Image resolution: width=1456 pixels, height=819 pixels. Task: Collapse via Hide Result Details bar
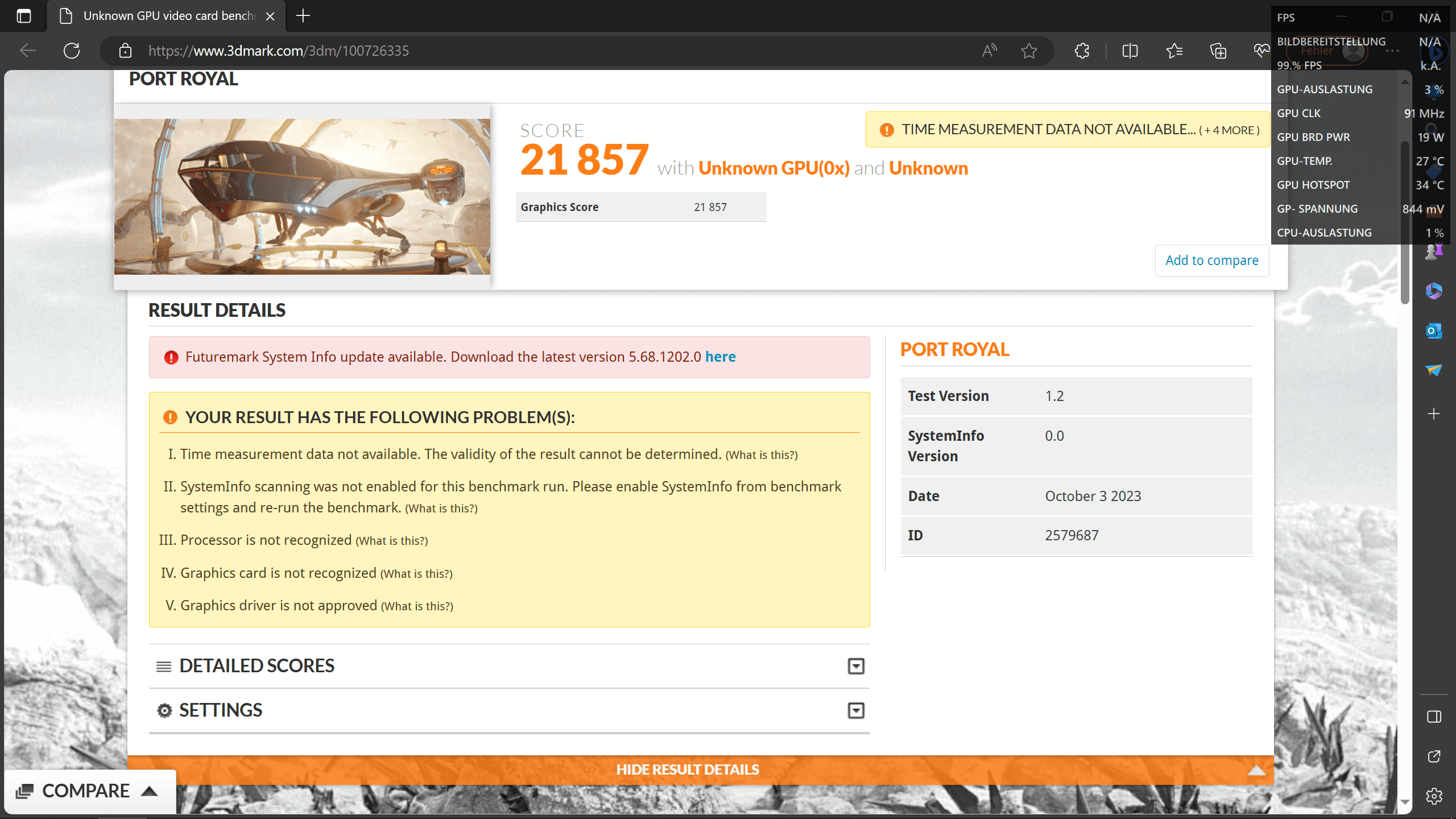pyautogui.click(x=700, y=770)
